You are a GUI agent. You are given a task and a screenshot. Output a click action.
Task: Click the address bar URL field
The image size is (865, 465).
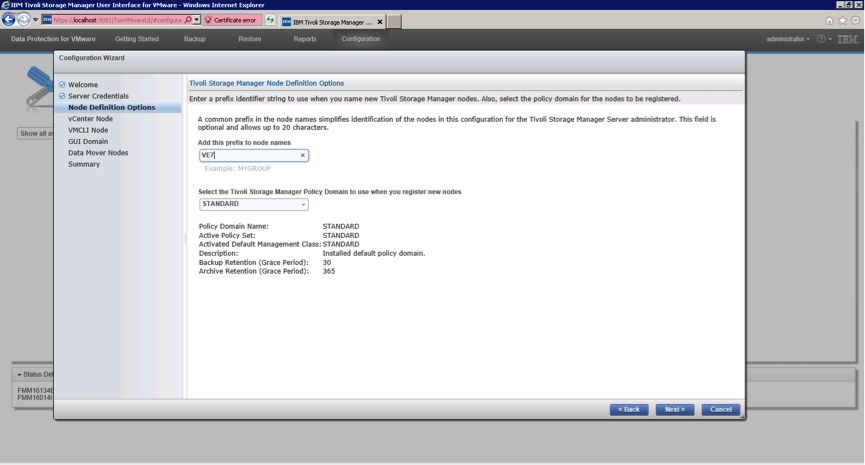(117, 20)
